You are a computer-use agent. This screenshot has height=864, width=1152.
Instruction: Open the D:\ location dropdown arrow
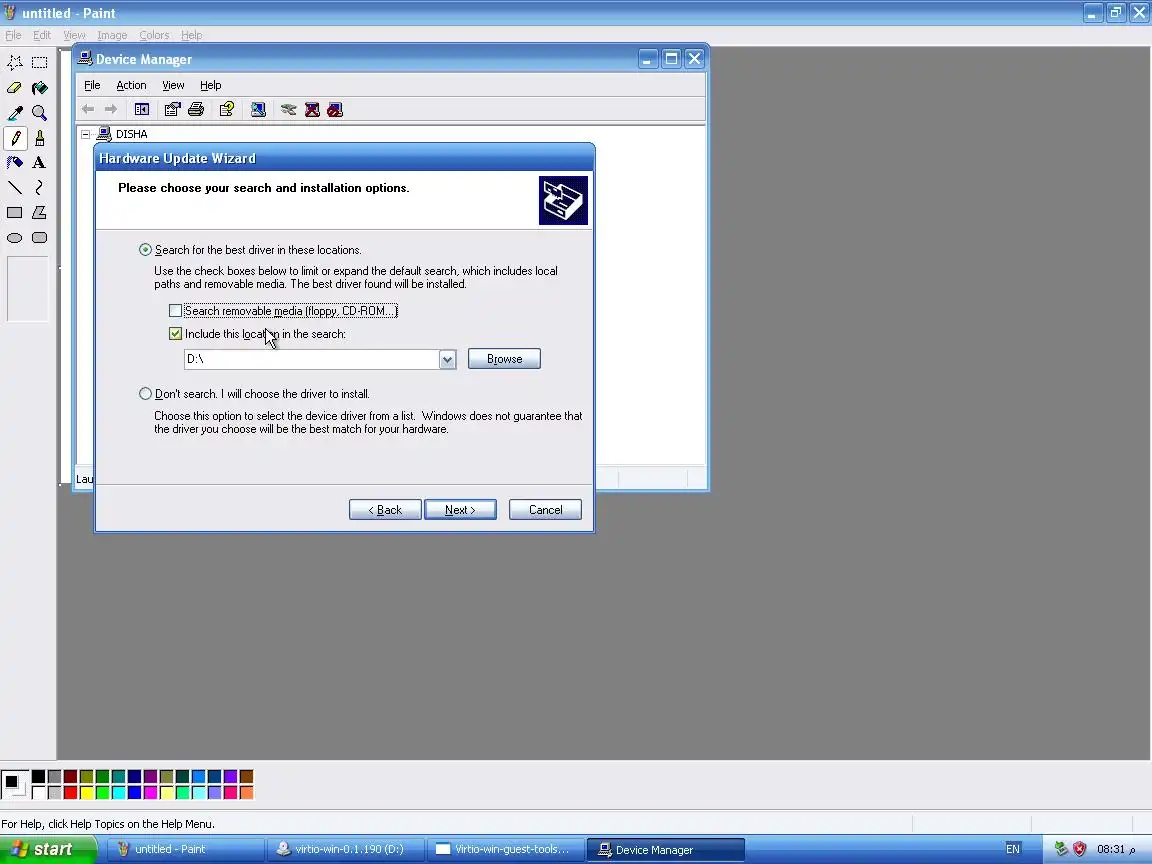447,359
